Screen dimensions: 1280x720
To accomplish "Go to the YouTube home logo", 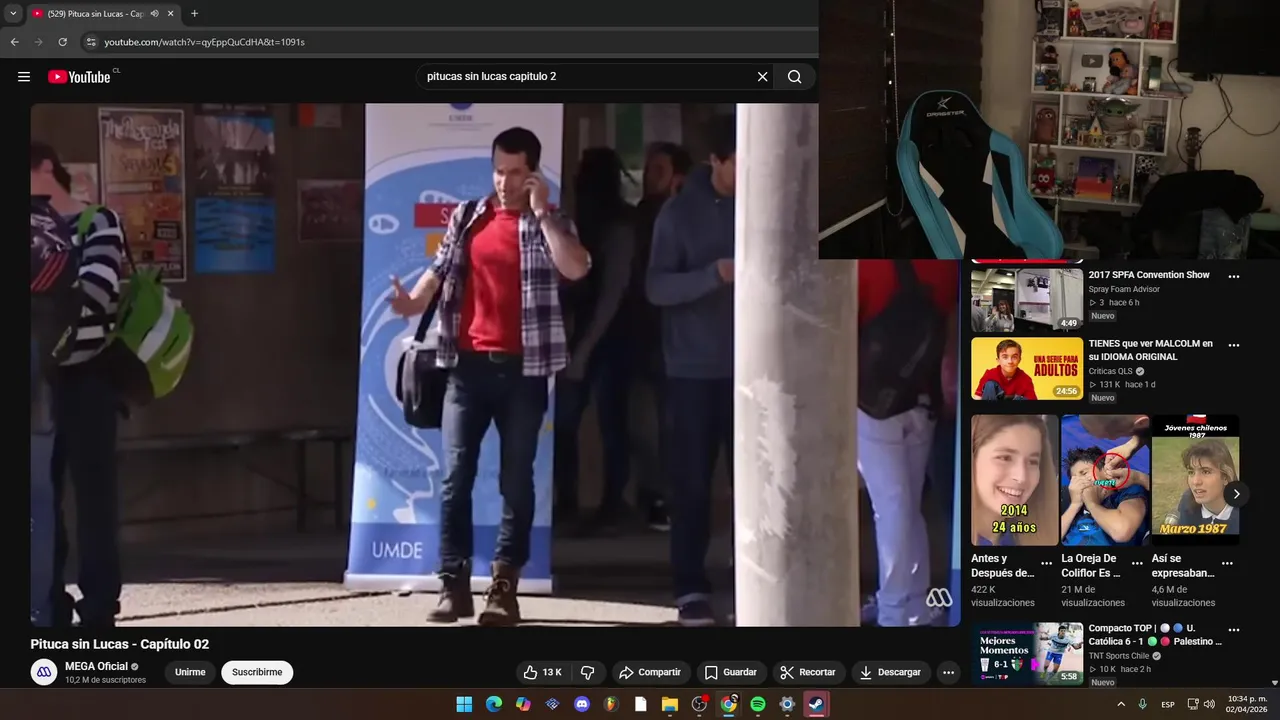I will [x=79, y=77].
